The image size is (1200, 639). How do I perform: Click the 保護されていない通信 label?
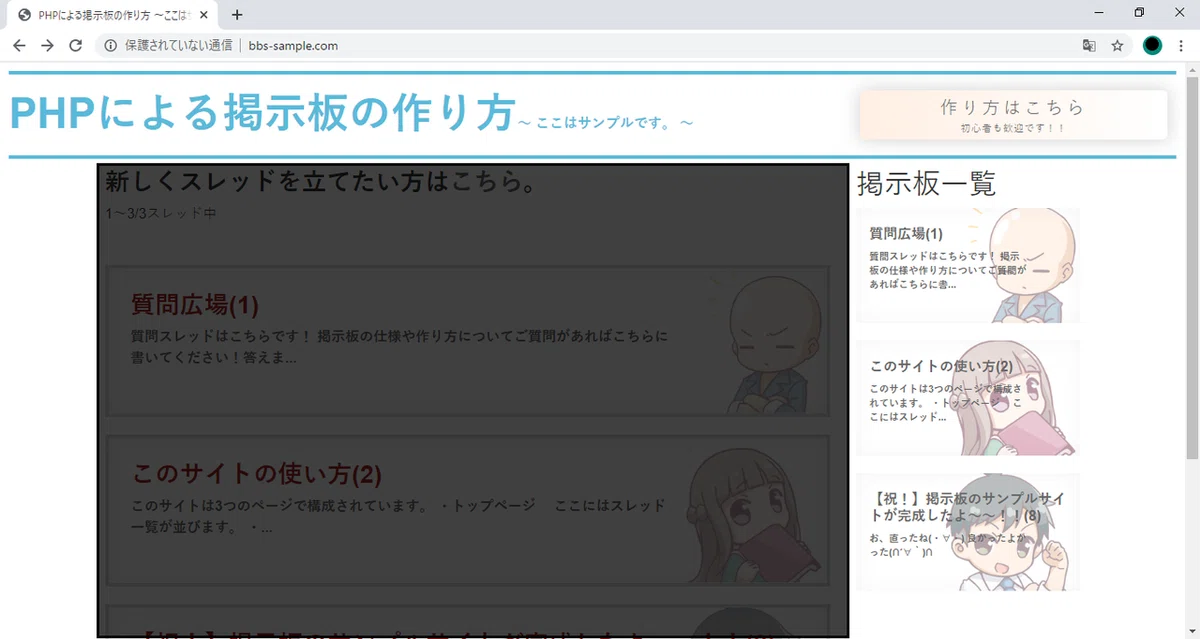[178, 45]
